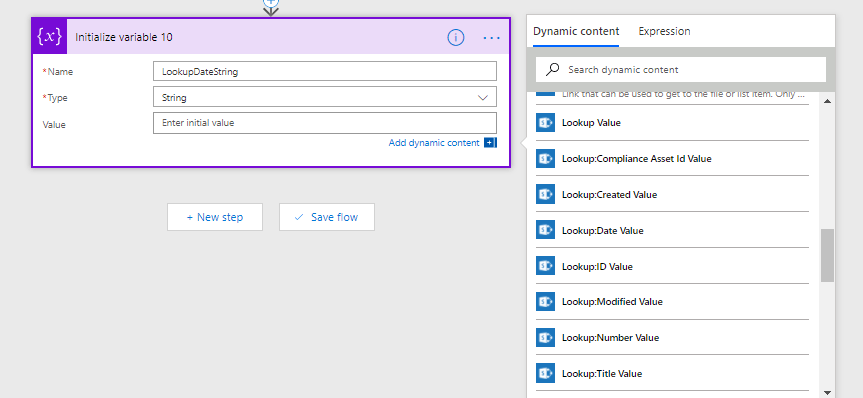Viewport: 863px width, 398px height.
Task: Click SharePoint icon for Lookup:ID Value
Action: pyautogui.click(x=545, y=266)
